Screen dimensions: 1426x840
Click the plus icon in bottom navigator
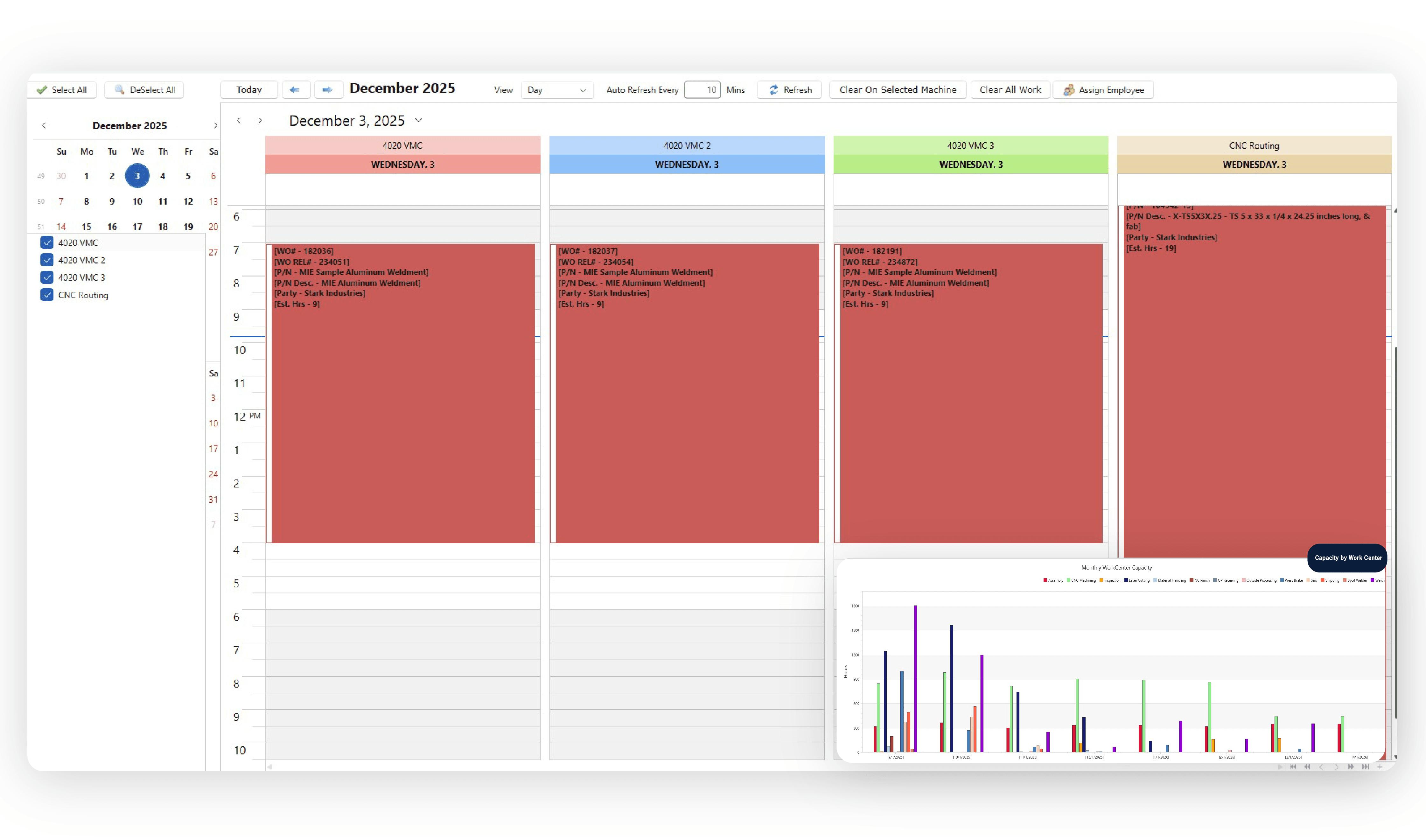click(x=1380, y=767)
